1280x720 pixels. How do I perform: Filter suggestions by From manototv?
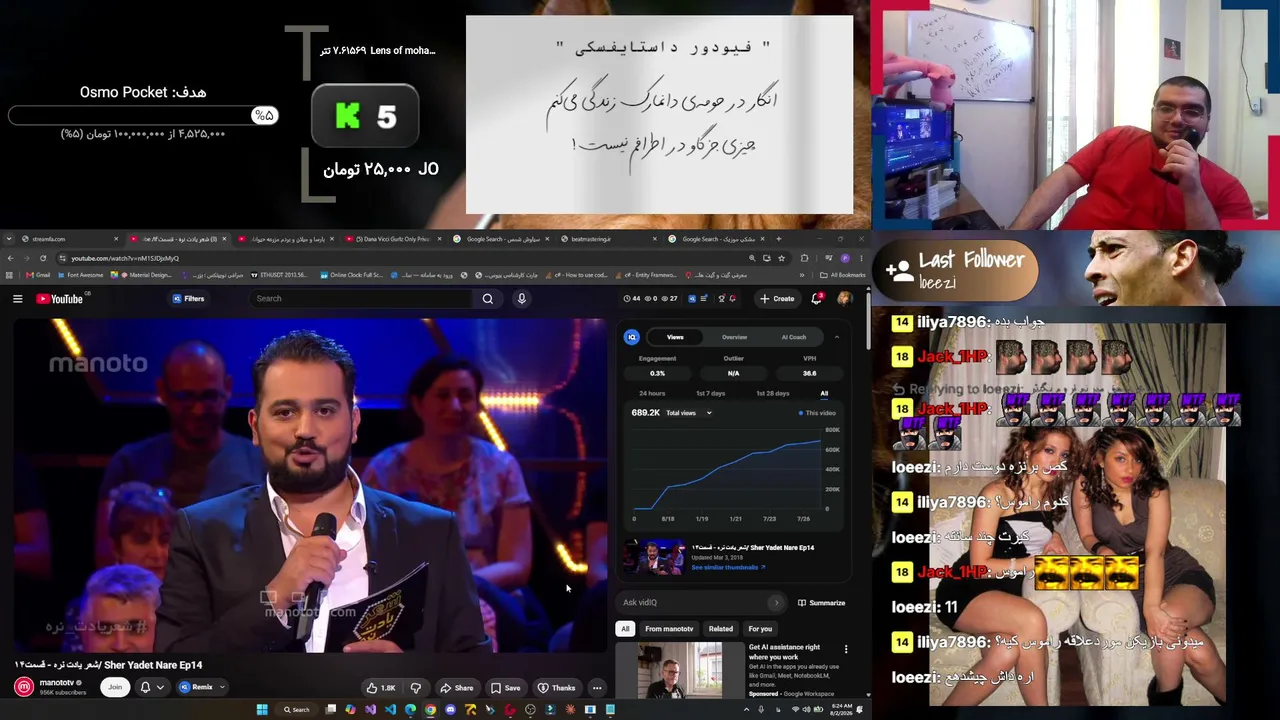coord(669,629)
